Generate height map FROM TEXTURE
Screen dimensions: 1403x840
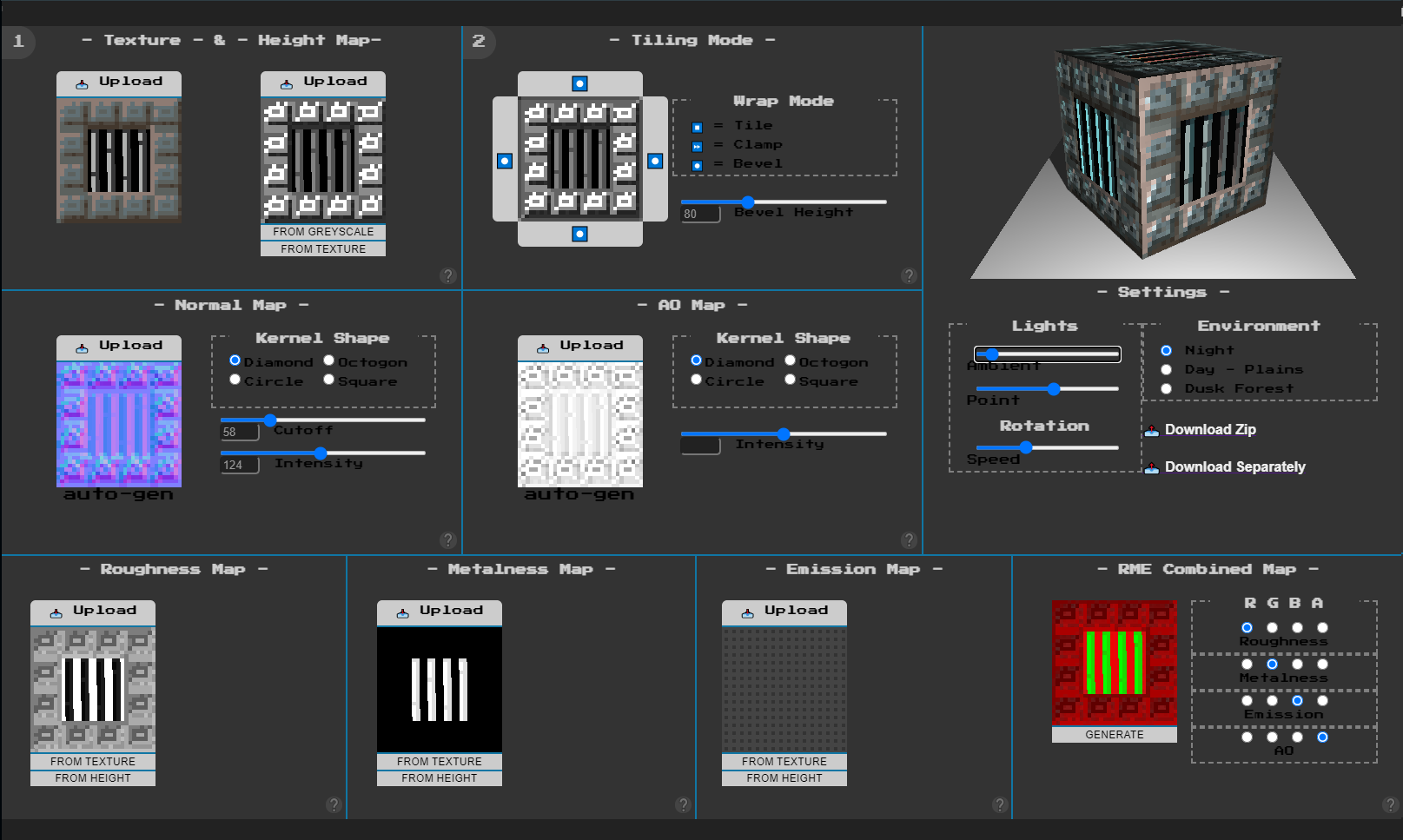click(x=323, y=248)
